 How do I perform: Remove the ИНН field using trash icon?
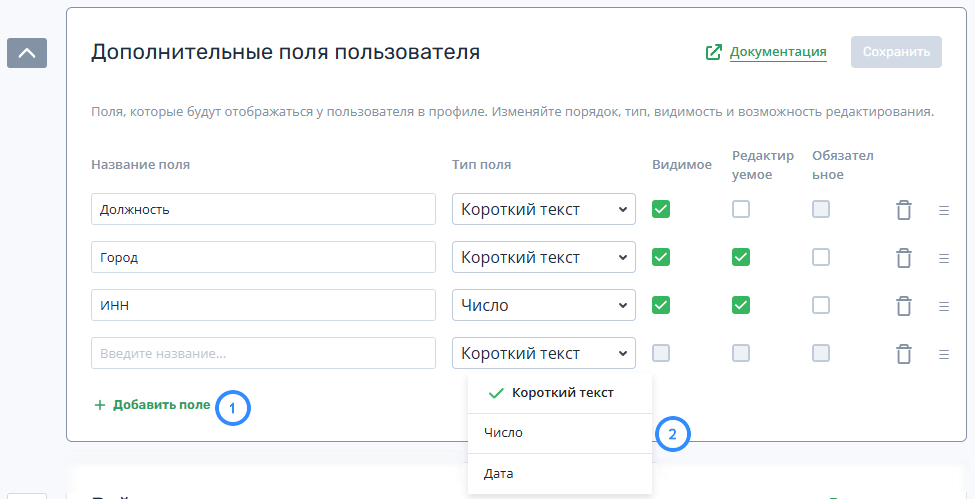903,306
